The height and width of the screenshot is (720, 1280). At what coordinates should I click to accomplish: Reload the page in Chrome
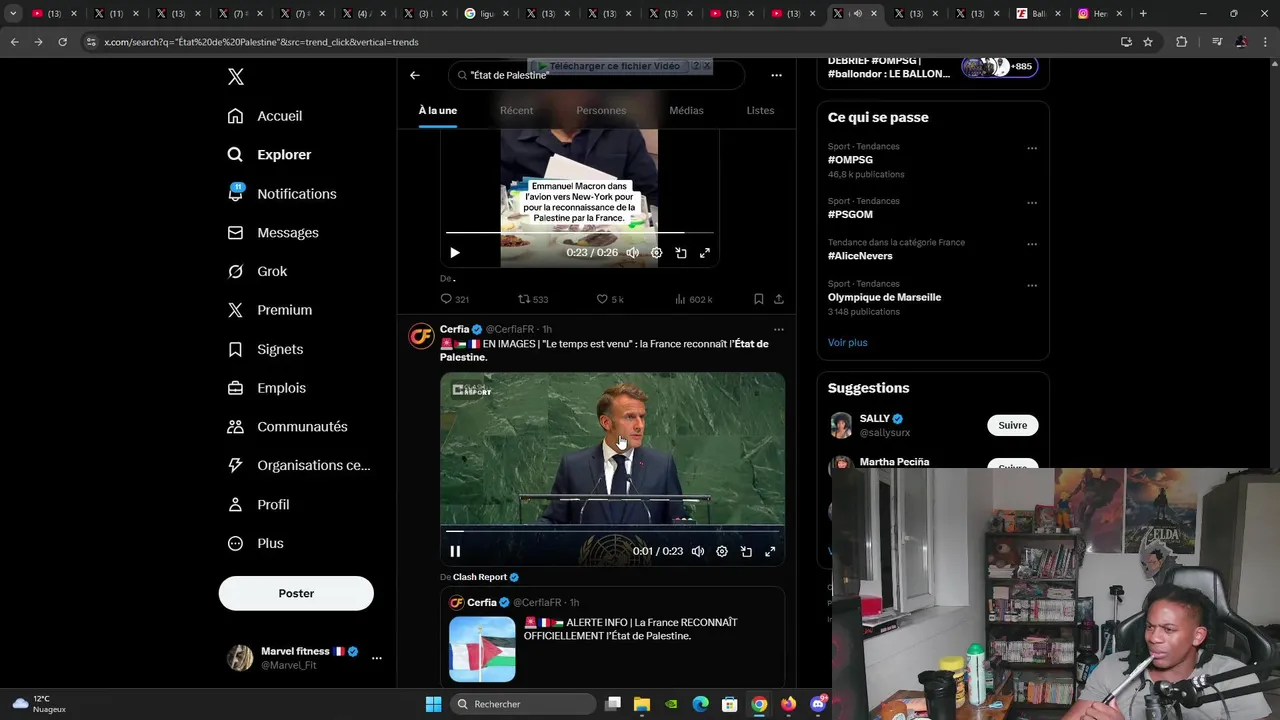tap(62, 42)
